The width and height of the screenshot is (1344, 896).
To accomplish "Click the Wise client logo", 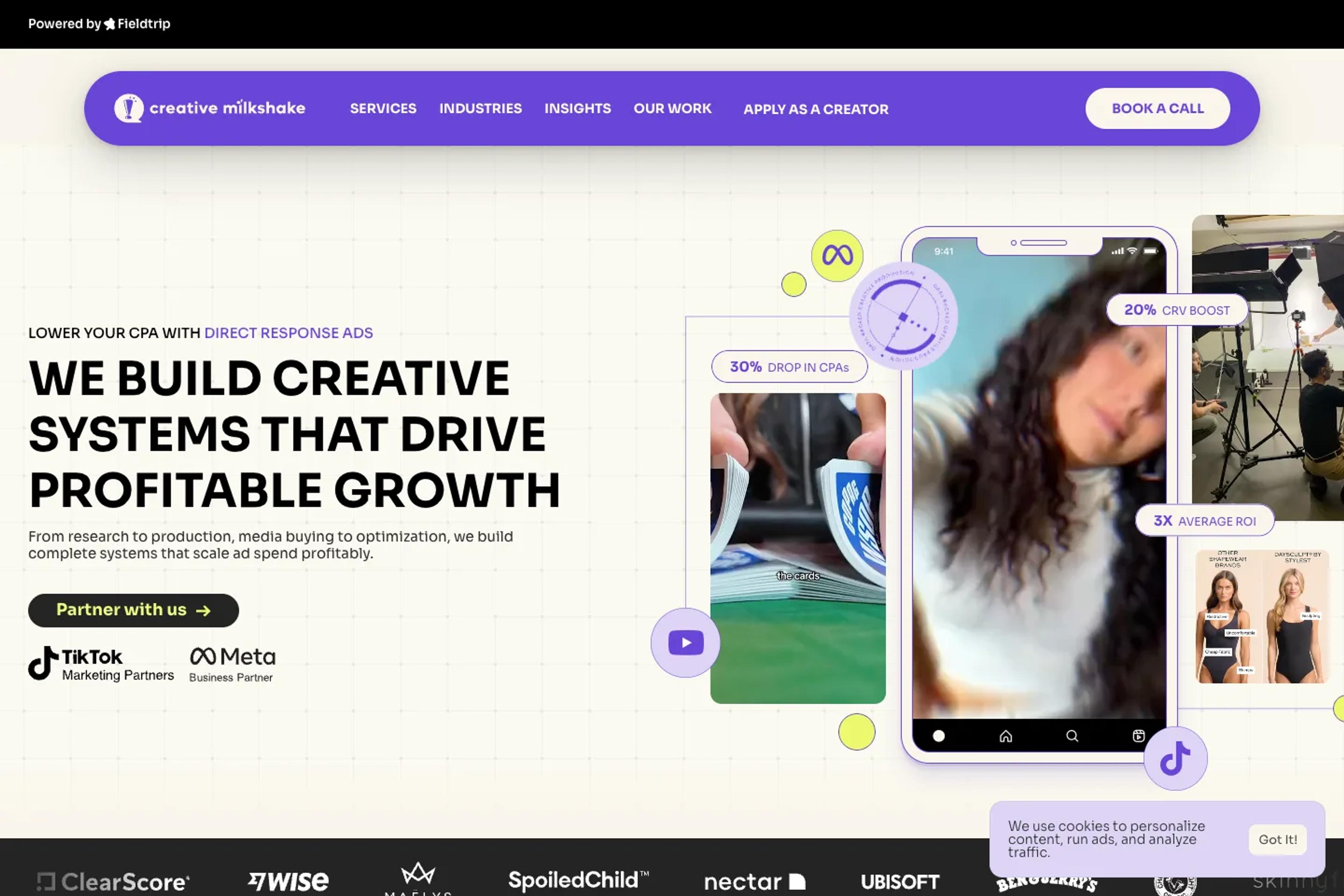I will [x=288, y=881].
